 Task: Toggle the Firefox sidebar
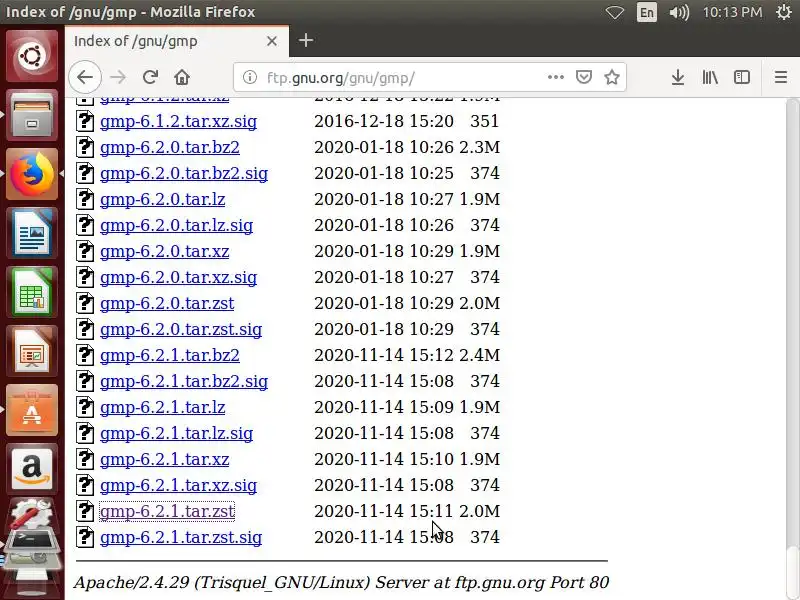tap(742, 77)
